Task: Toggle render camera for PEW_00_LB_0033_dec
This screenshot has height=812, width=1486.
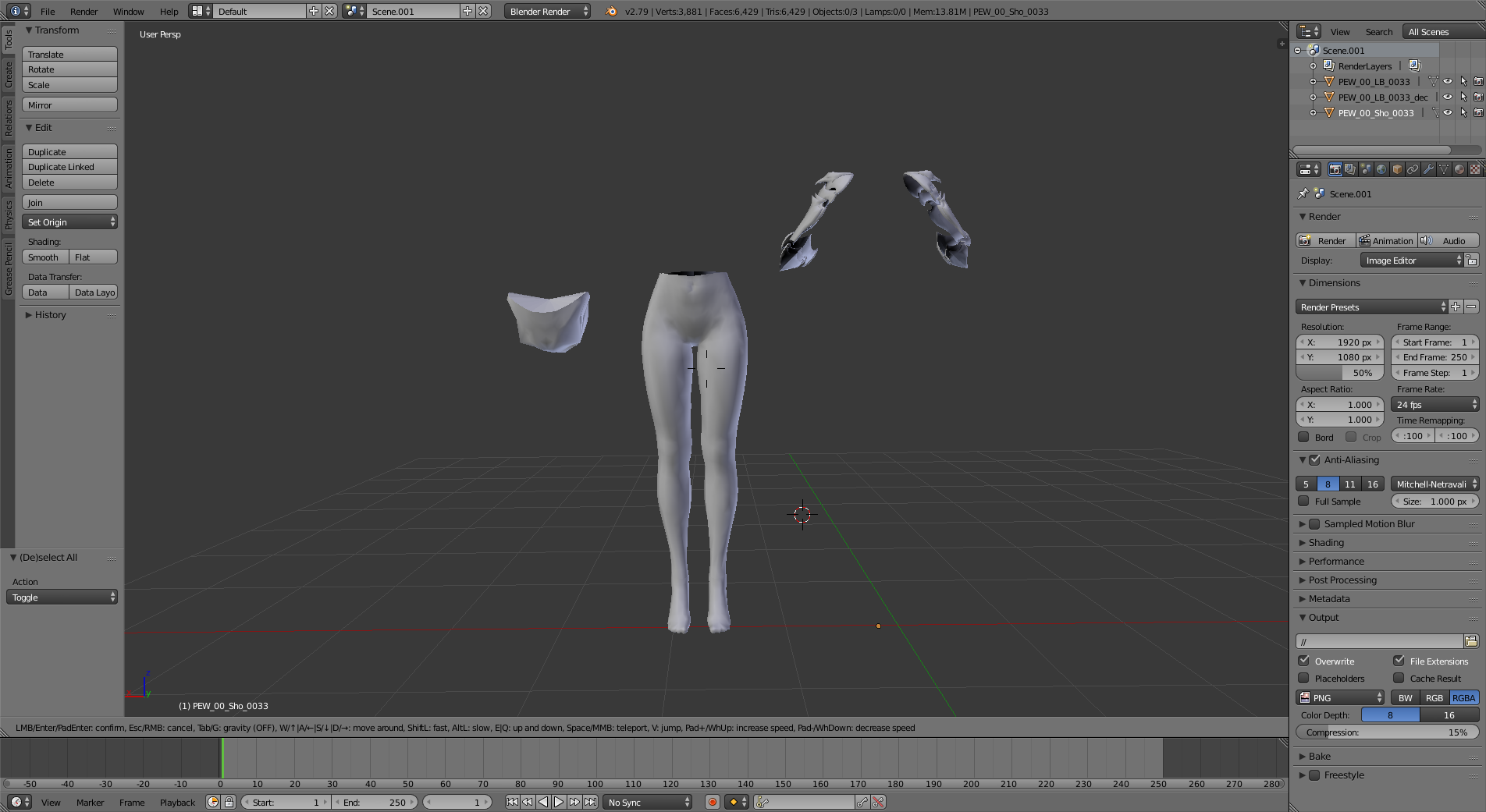Action: (x=1478, y=98)
